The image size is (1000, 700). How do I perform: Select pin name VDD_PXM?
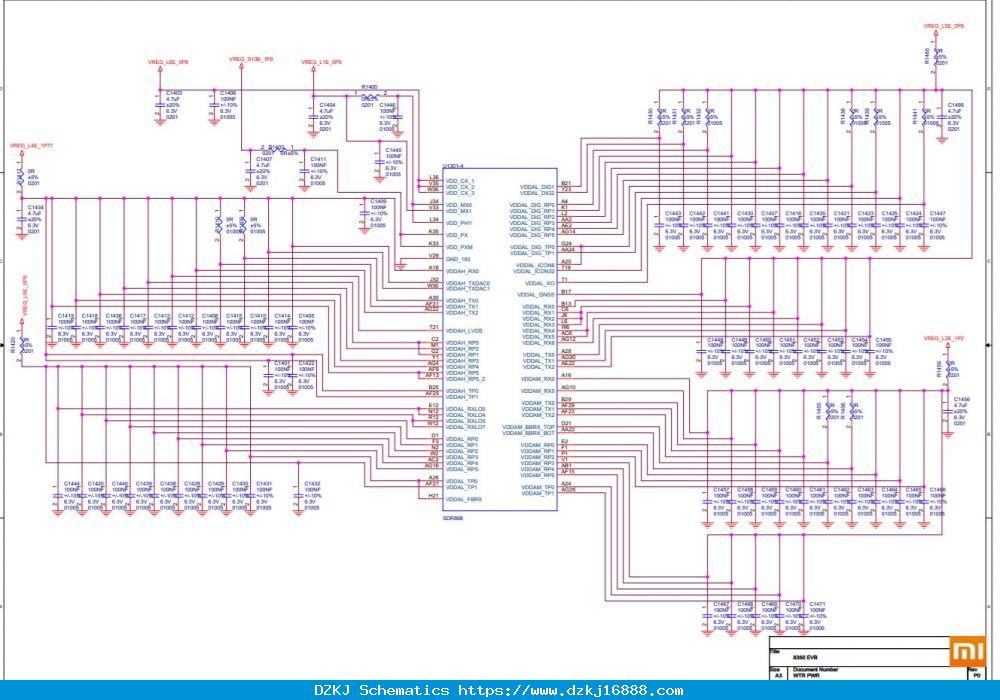coord(459,247)
